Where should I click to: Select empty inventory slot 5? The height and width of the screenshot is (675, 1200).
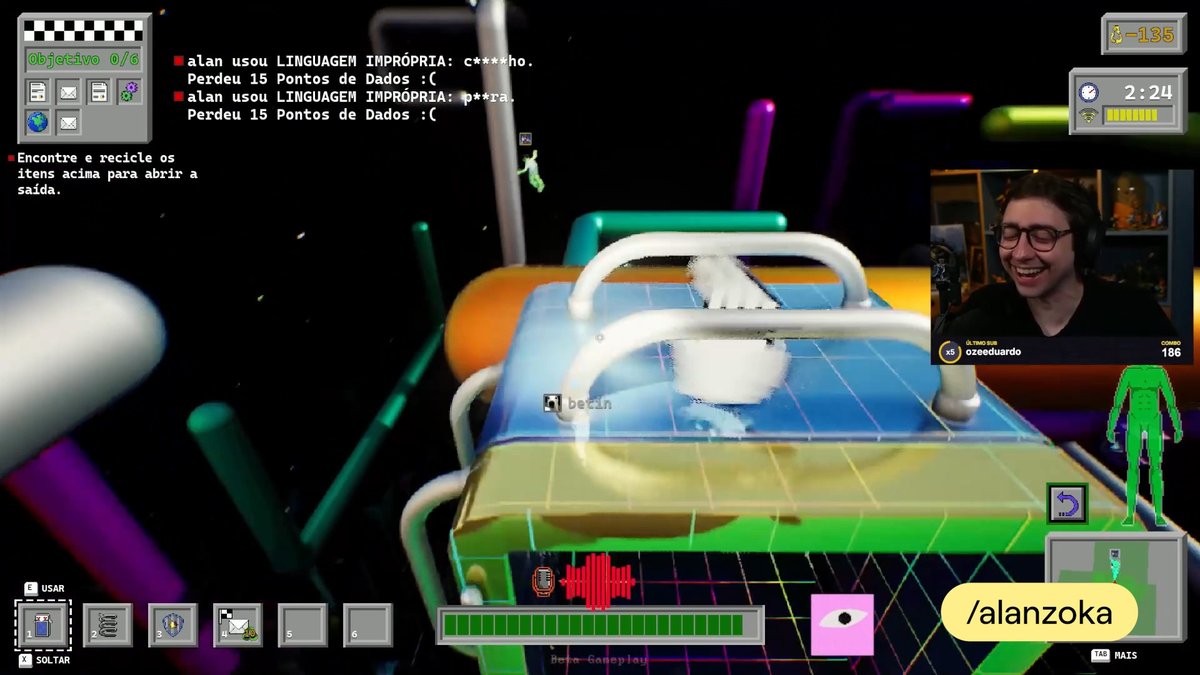point(302,625)
